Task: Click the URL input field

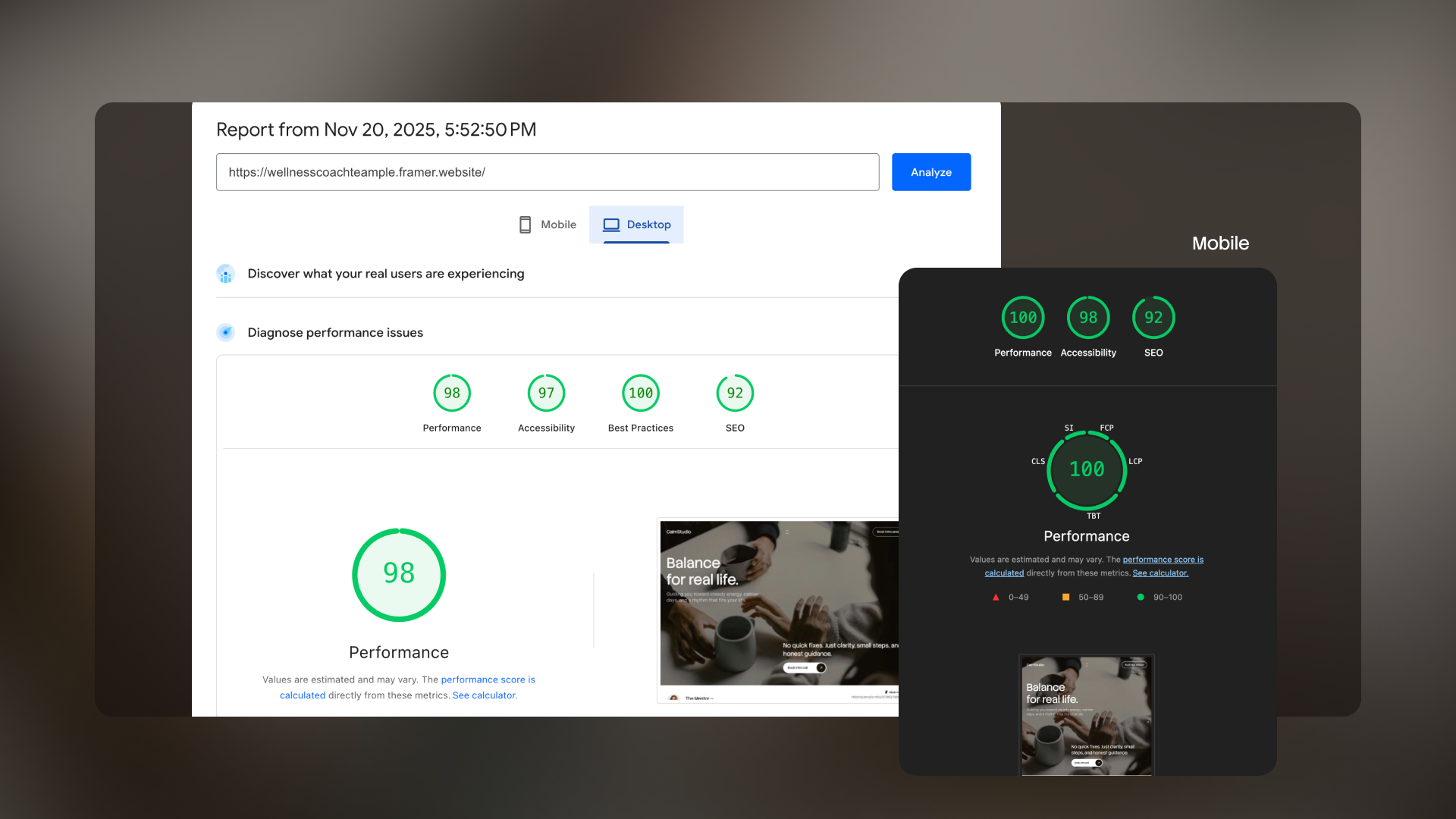Action: 547,172
